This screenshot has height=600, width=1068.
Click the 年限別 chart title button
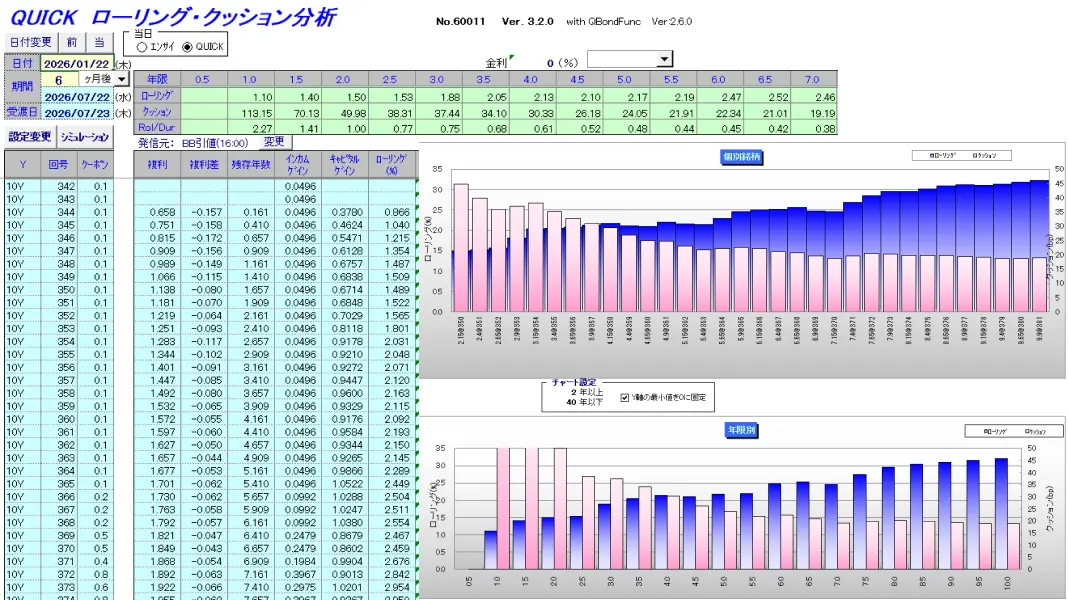click(741, 430)
